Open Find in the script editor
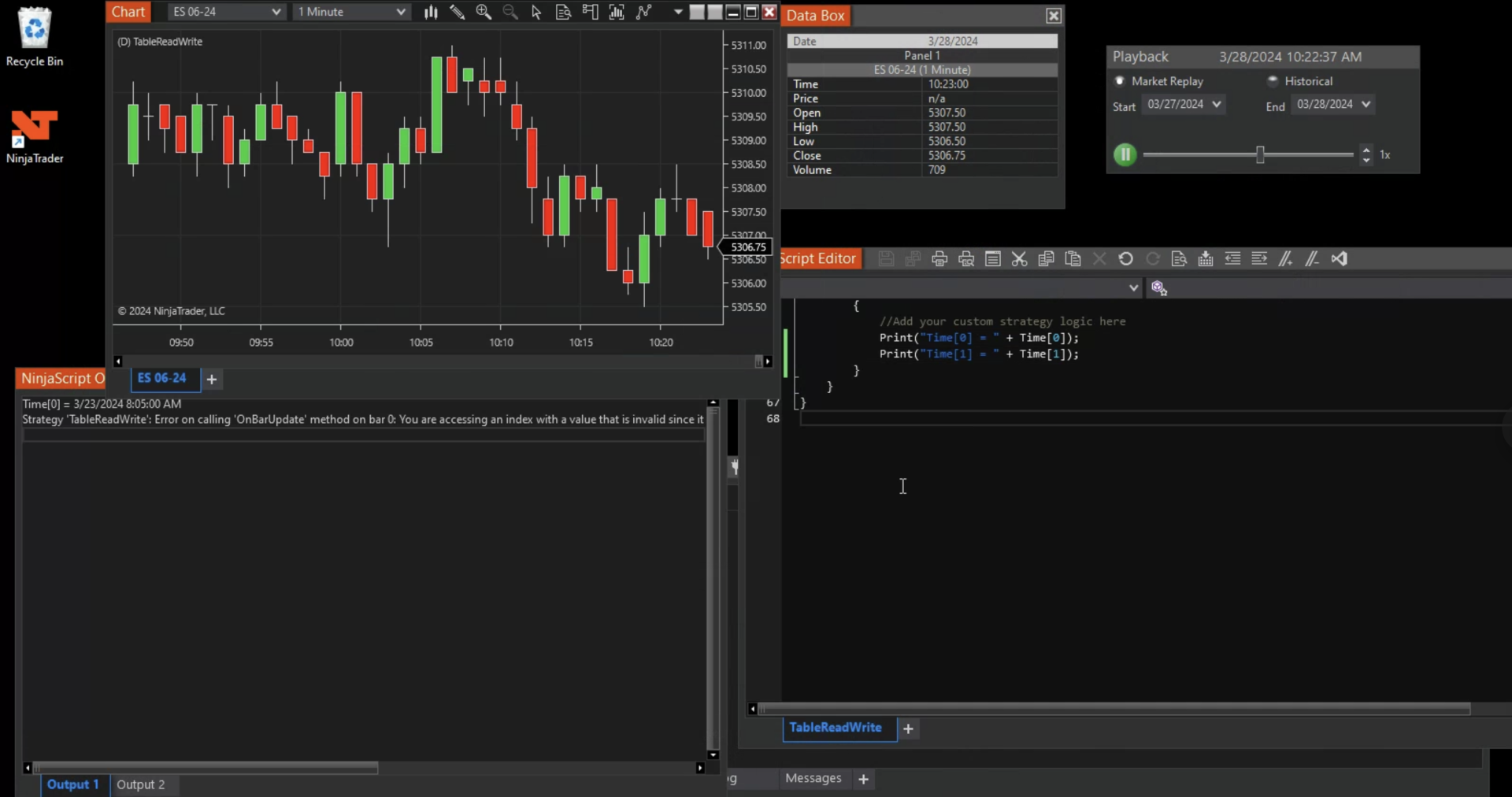This screenshot has width=1512, height=797. 1179,259
